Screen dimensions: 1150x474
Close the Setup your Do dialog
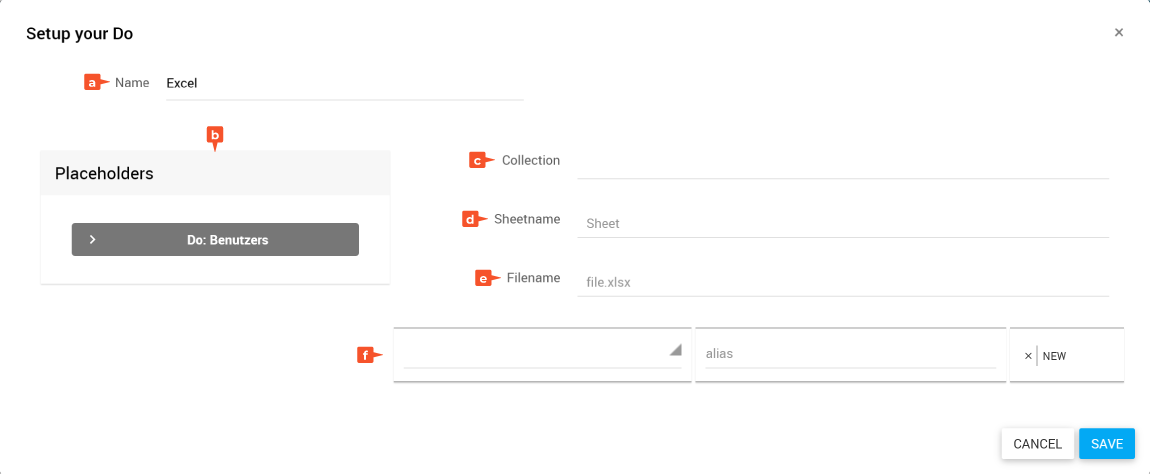(x=1119, y=32)
